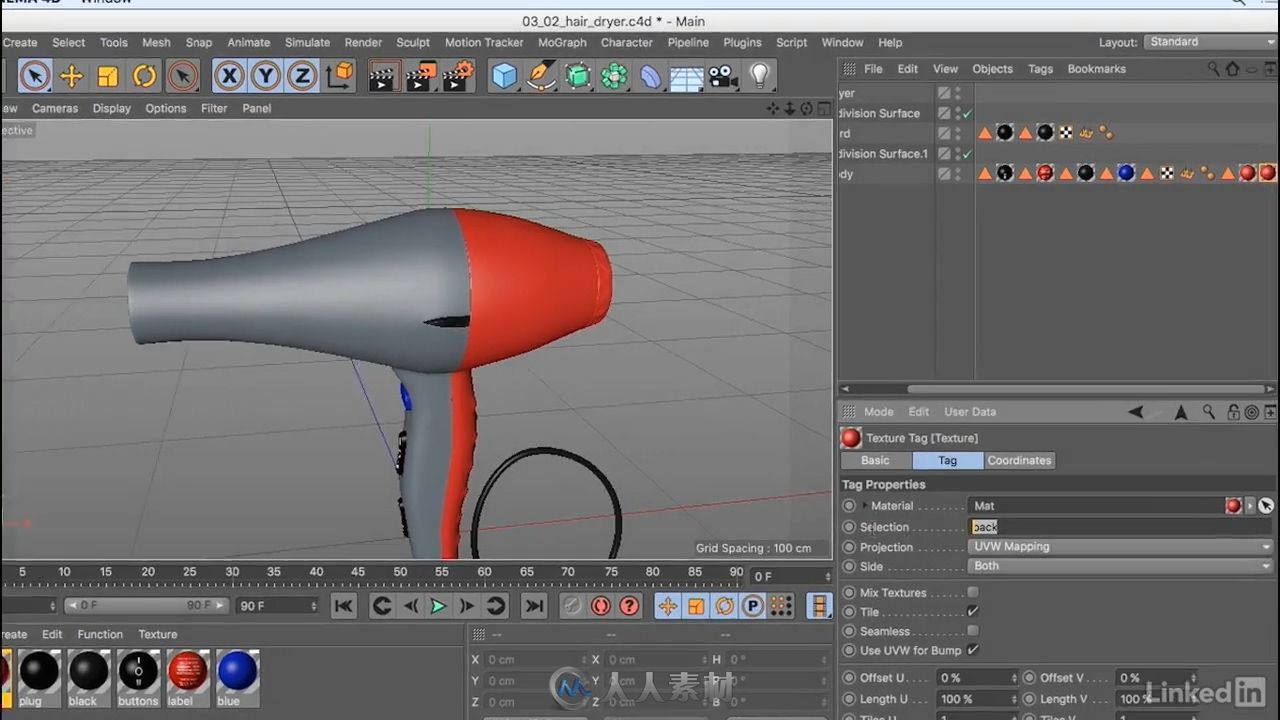Screen dimensions: 1280x720
Task: Search in the Attribute Manager
Action: [1208, 412]
